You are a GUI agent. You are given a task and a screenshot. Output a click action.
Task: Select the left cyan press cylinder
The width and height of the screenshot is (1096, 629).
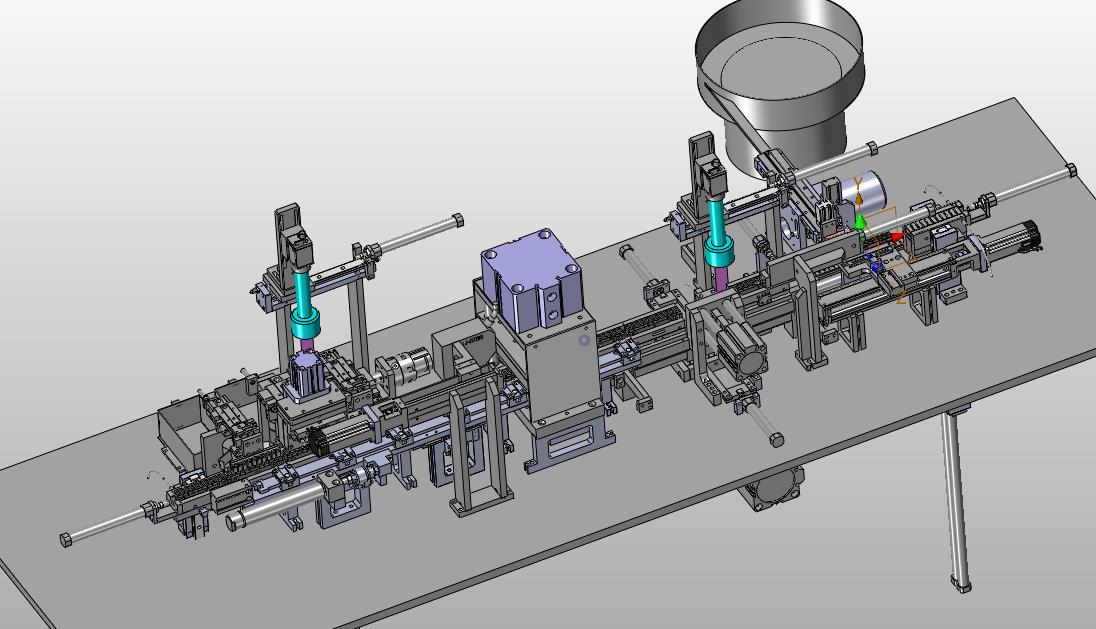coord(305,306)
